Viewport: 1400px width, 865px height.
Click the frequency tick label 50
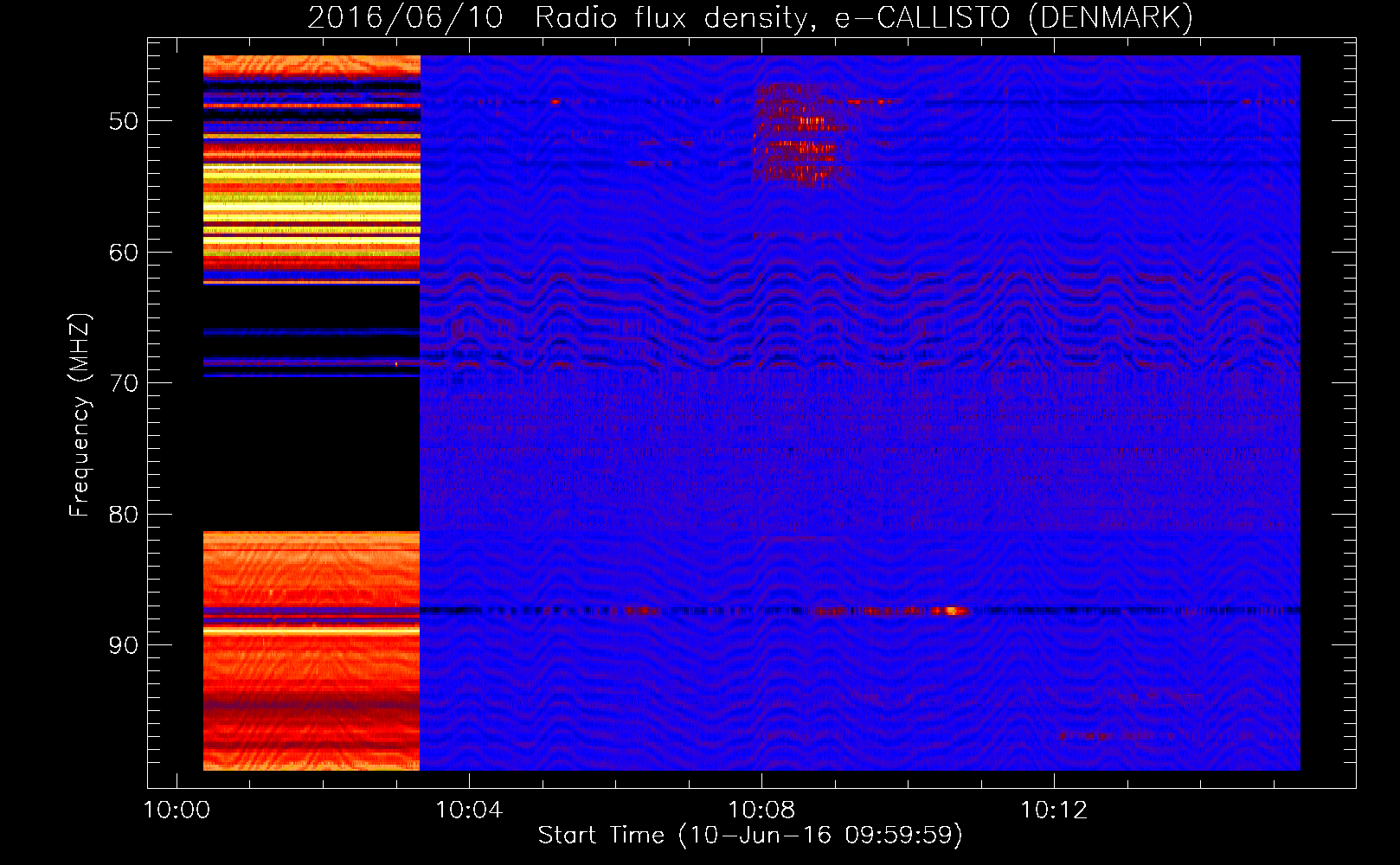click(124, 121)
